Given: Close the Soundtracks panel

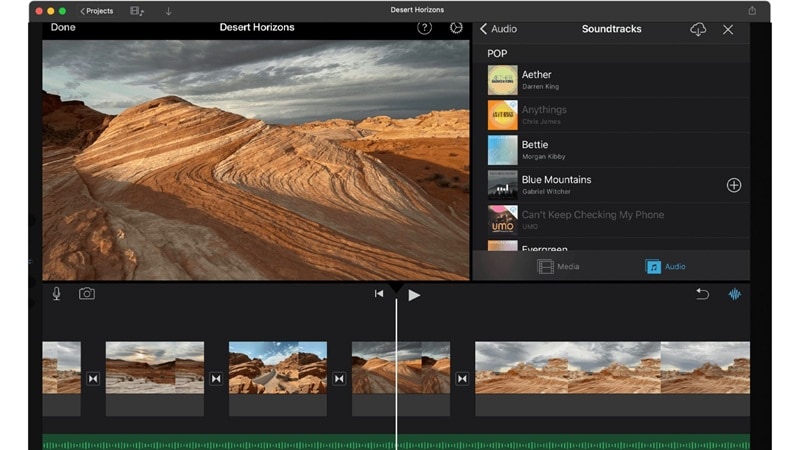Looking at the screenshot, I should click(728, 30).
